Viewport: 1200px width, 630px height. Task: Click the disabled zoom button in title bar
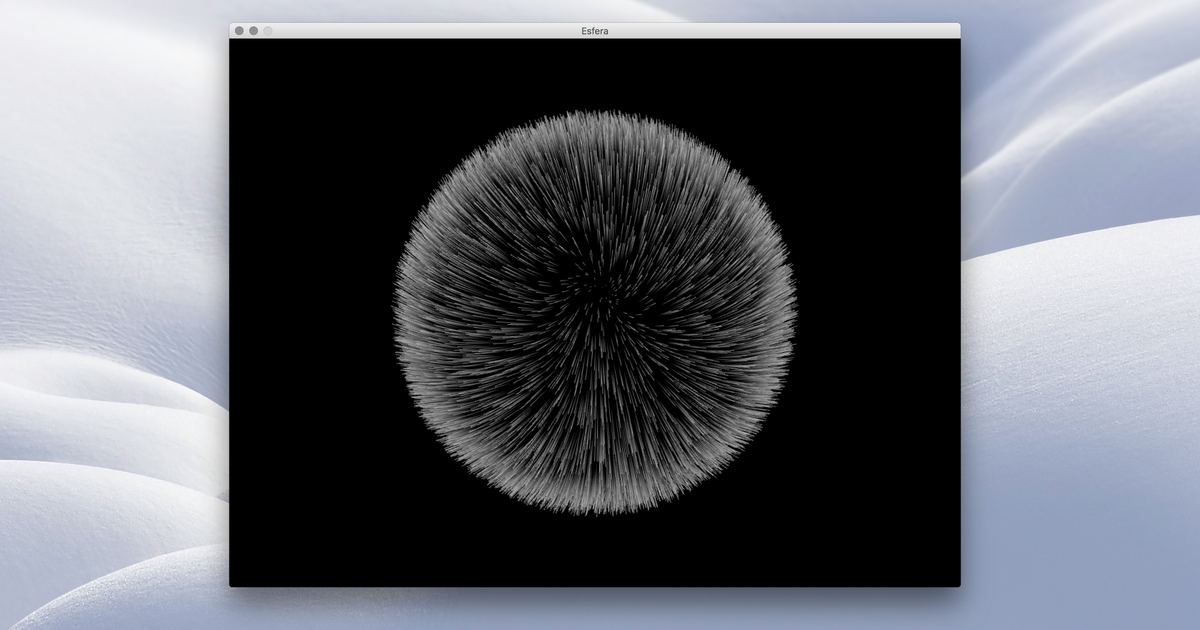tap(268, 31)
